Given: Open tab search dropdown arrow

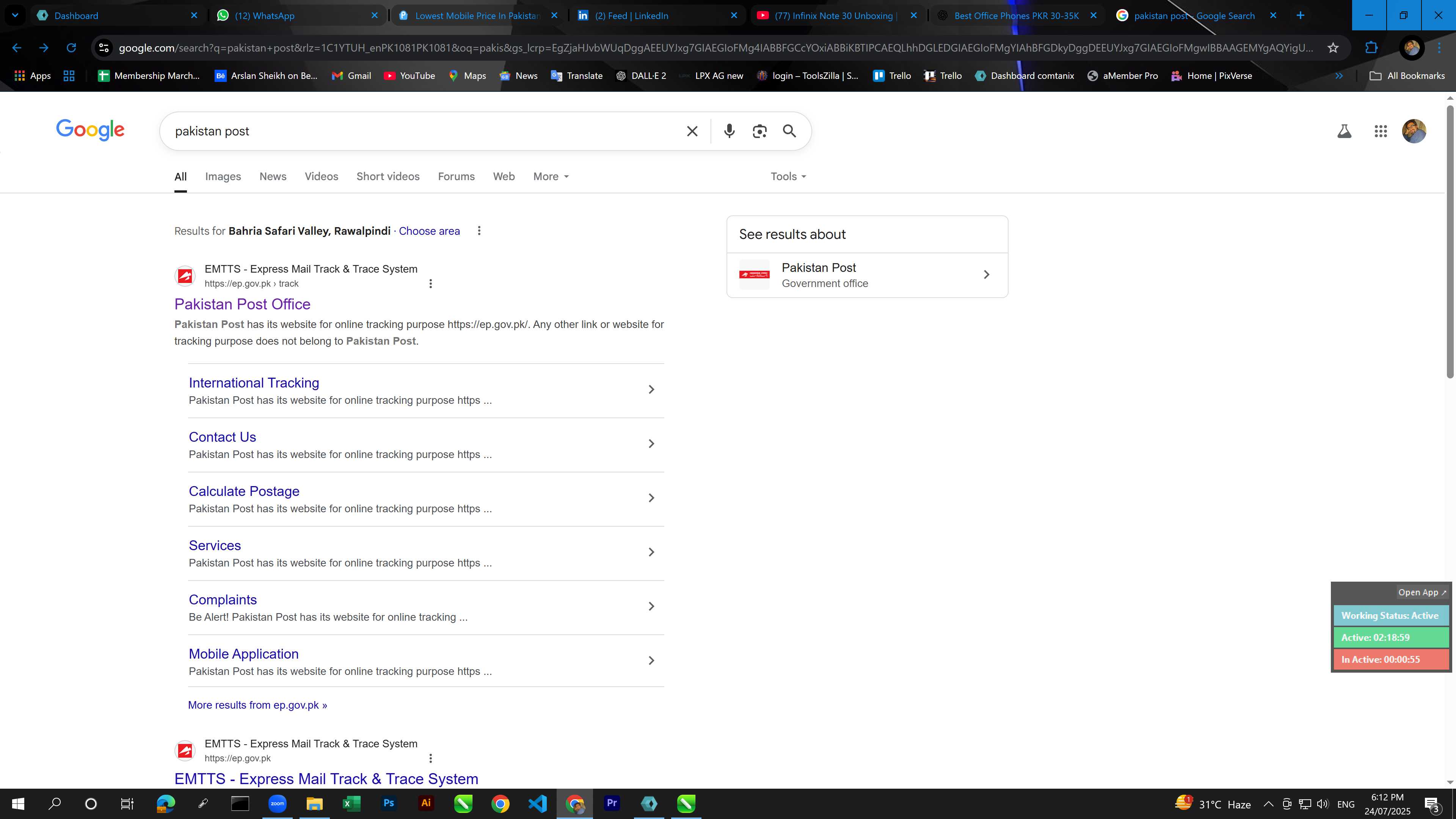Looking at the screenshot, I should [x=15, y=15].
